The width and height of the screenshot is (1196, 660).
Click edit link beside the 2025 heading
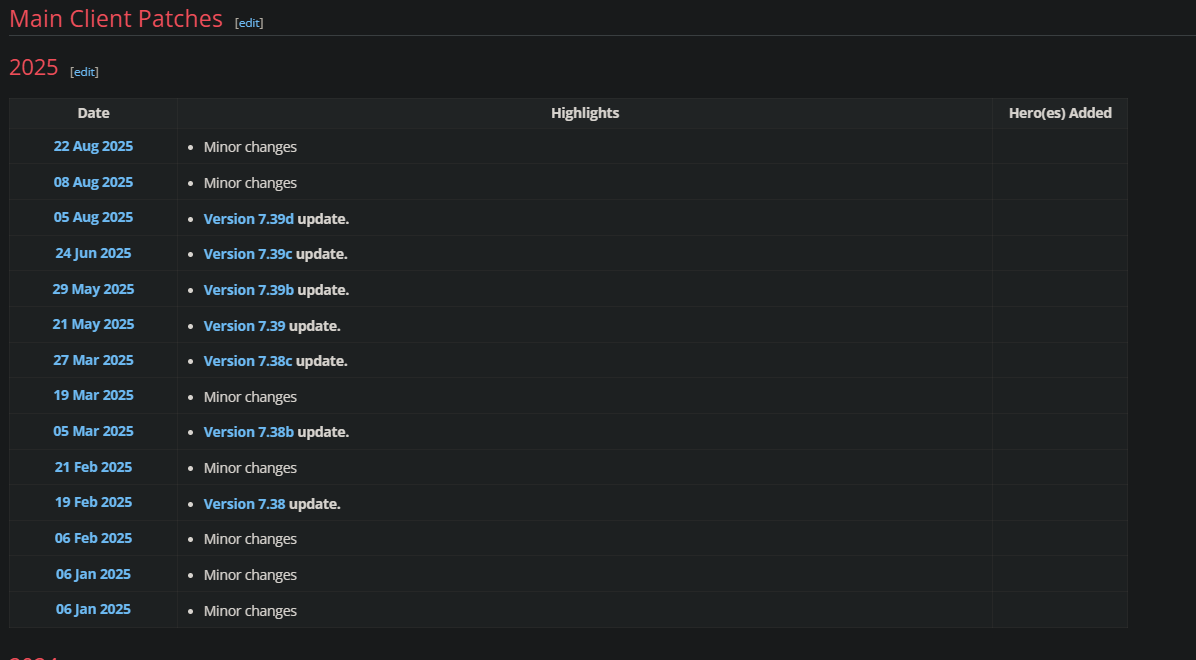click(x=84, y=72)
